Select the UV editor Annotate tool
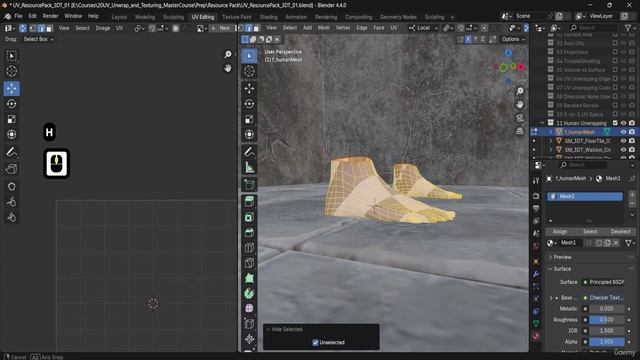The image size is (640, 360). 11,152
